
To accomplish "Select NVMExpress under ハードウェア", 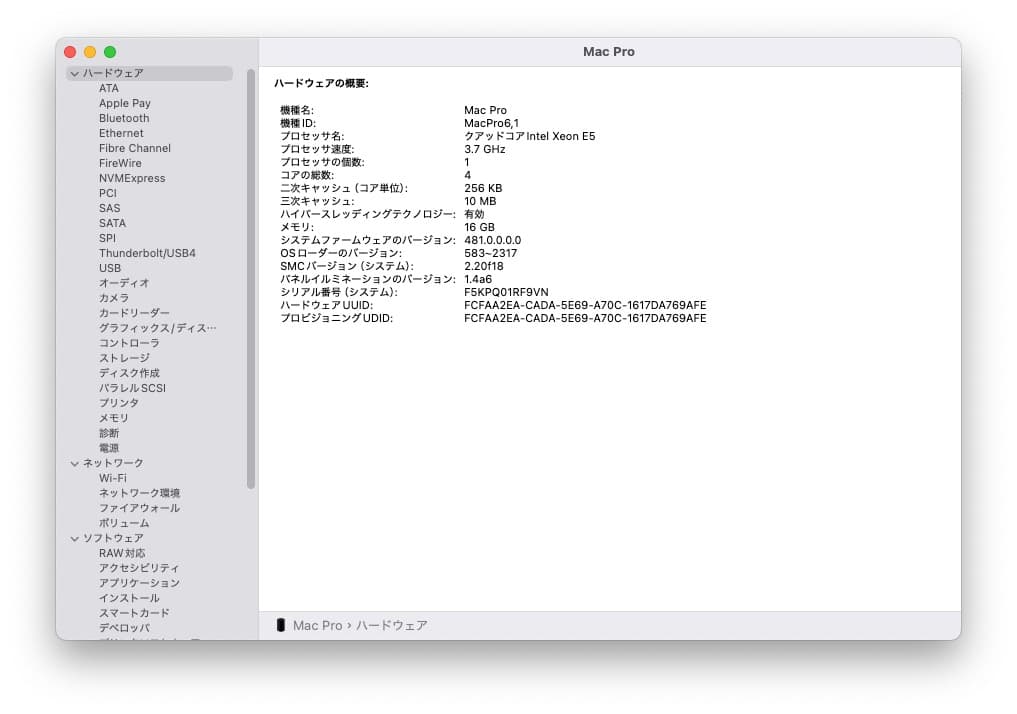I will (x=130, y=178).
